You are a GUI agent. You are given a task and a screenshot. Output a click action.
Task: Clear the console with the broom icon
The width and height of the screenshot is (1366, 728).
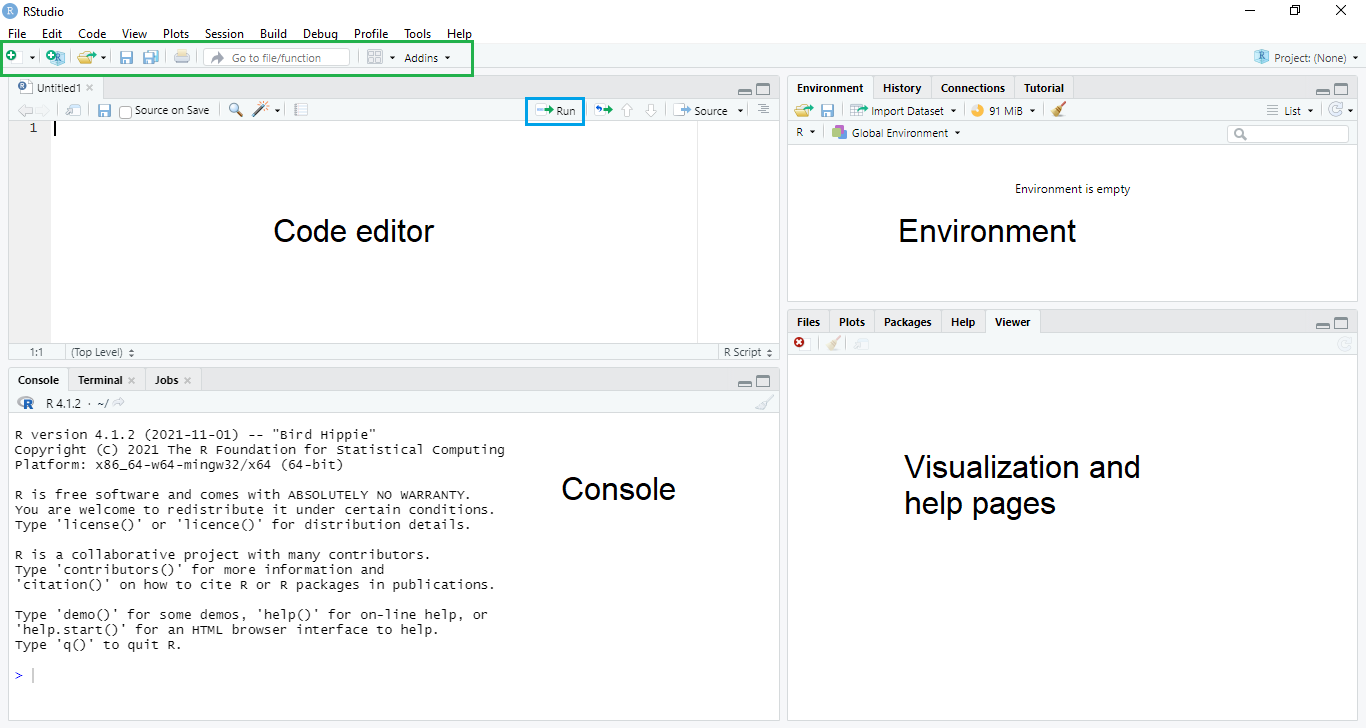765,403
